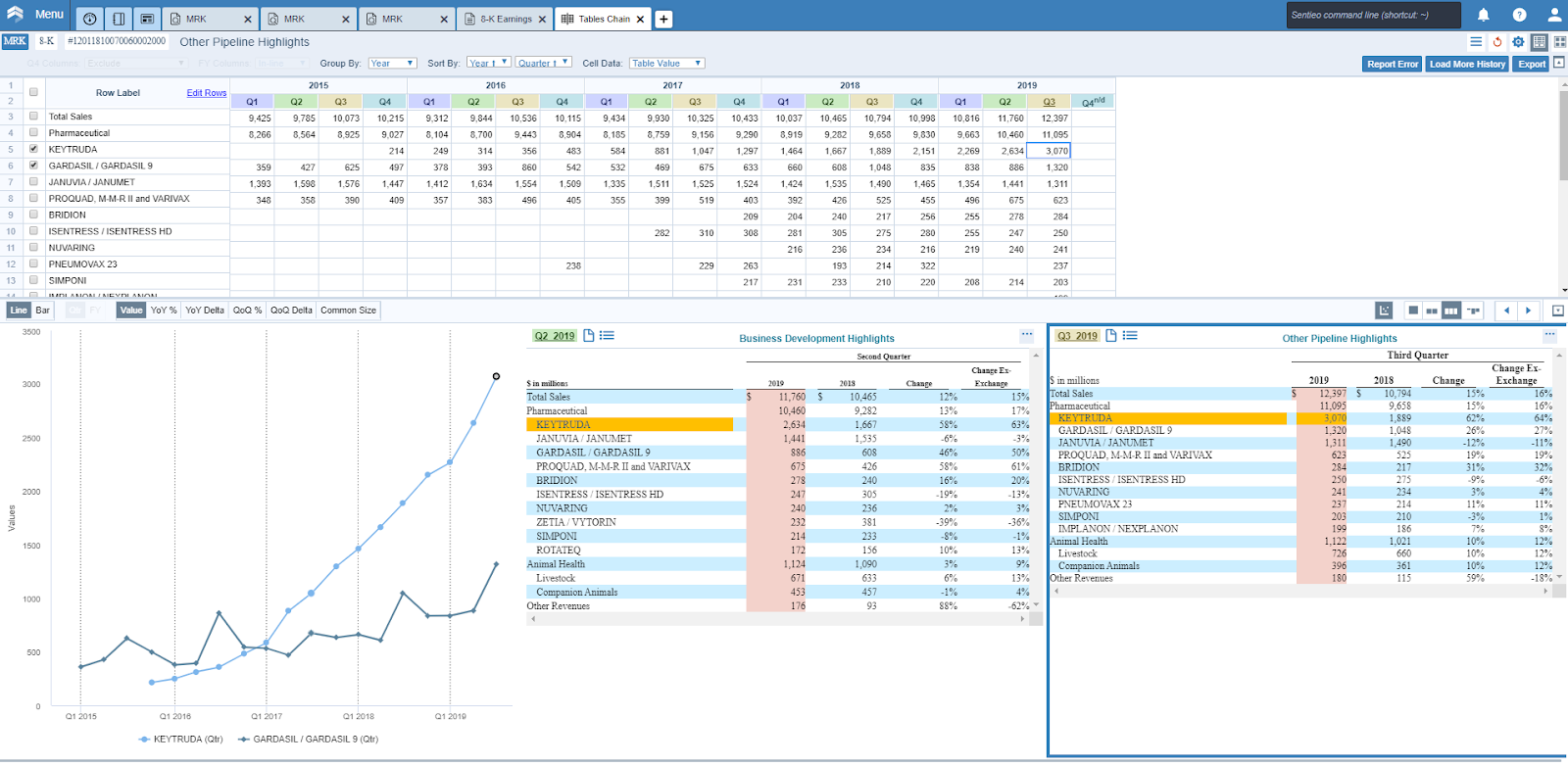This screenshot has height=766, width=1568.
Task: Open the dashboard gauge icon in tab bar
Action: pyautogui.click(x=89, y=19)
